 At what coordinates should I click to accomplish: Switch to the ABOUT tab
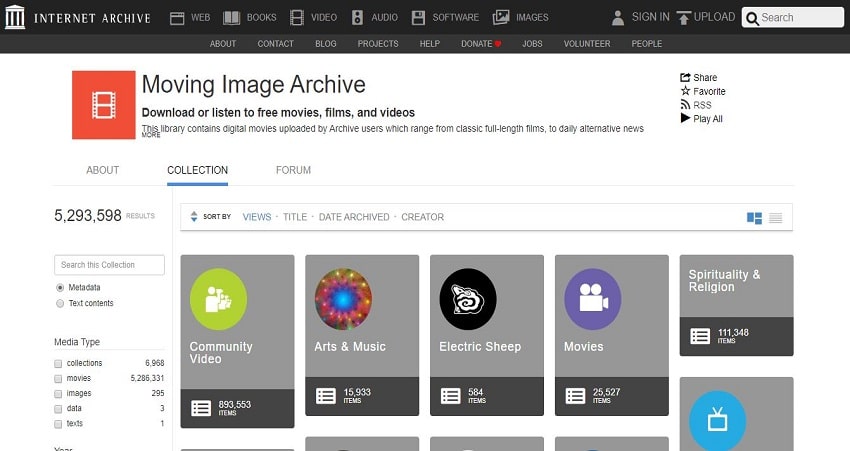tap(102, 170)
